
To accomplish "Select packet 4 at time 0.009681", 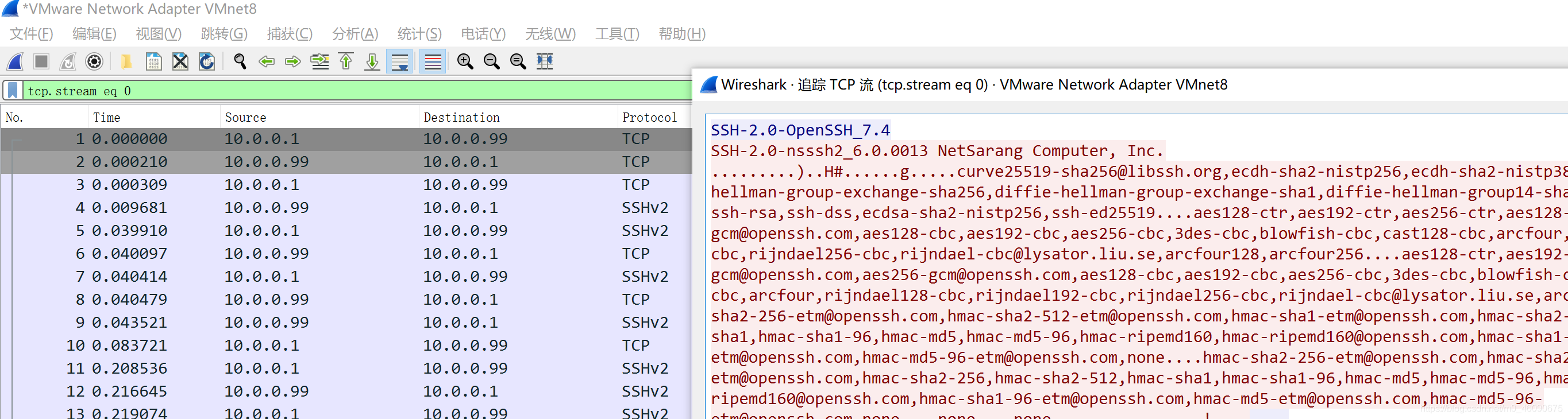I will tap(347, 208).
